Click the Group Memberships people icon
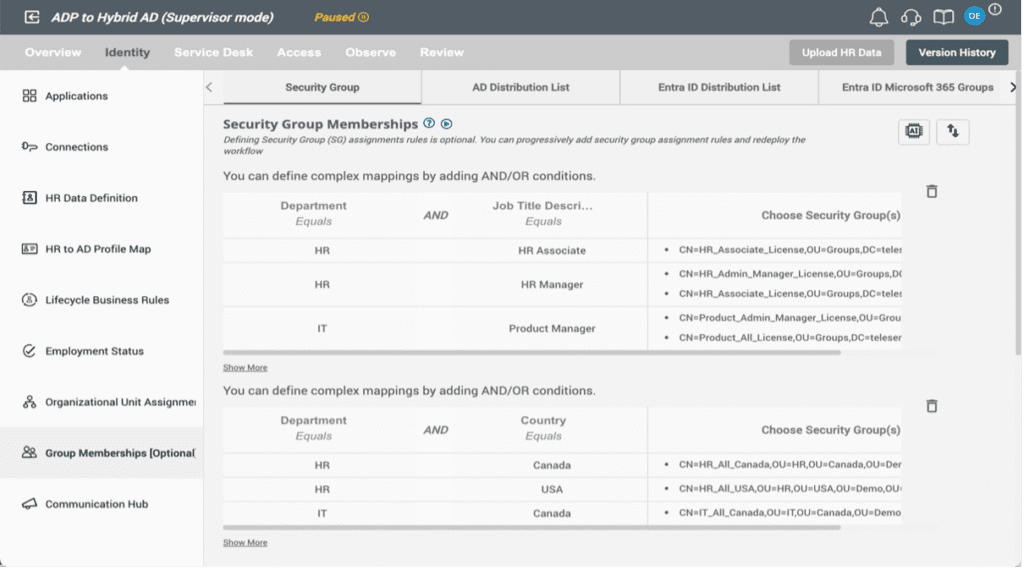The image size is (1024, 570). click(x=29, y=452)
